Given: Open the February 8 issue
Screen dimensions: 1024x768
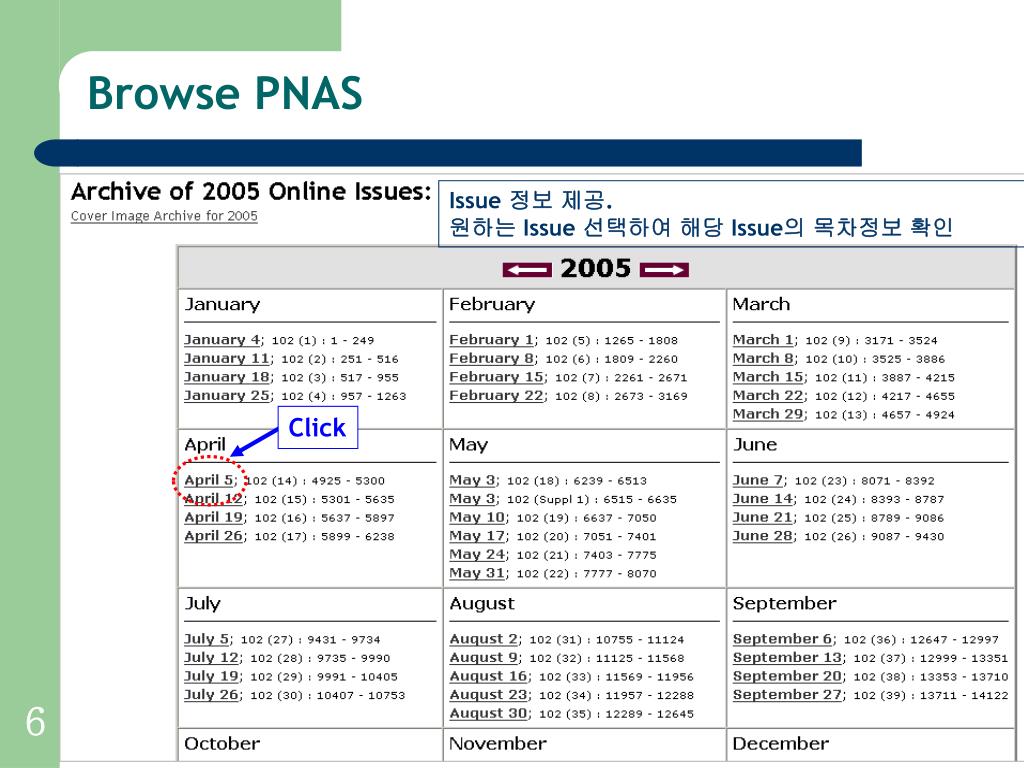Looking at the screenshot, I should pyautogui.click(x=492, y=359).
